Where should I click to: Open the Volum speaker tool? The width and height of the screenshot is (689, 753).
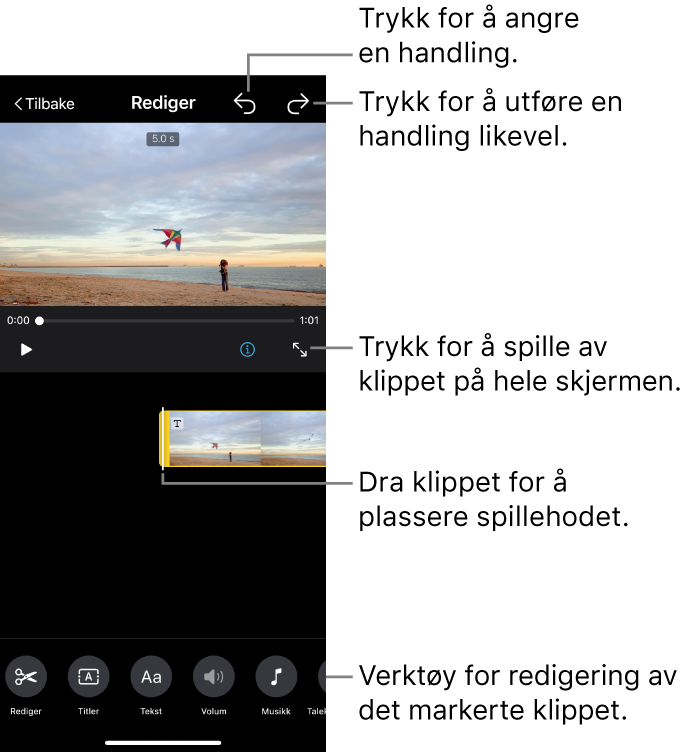tap(214, 677)
